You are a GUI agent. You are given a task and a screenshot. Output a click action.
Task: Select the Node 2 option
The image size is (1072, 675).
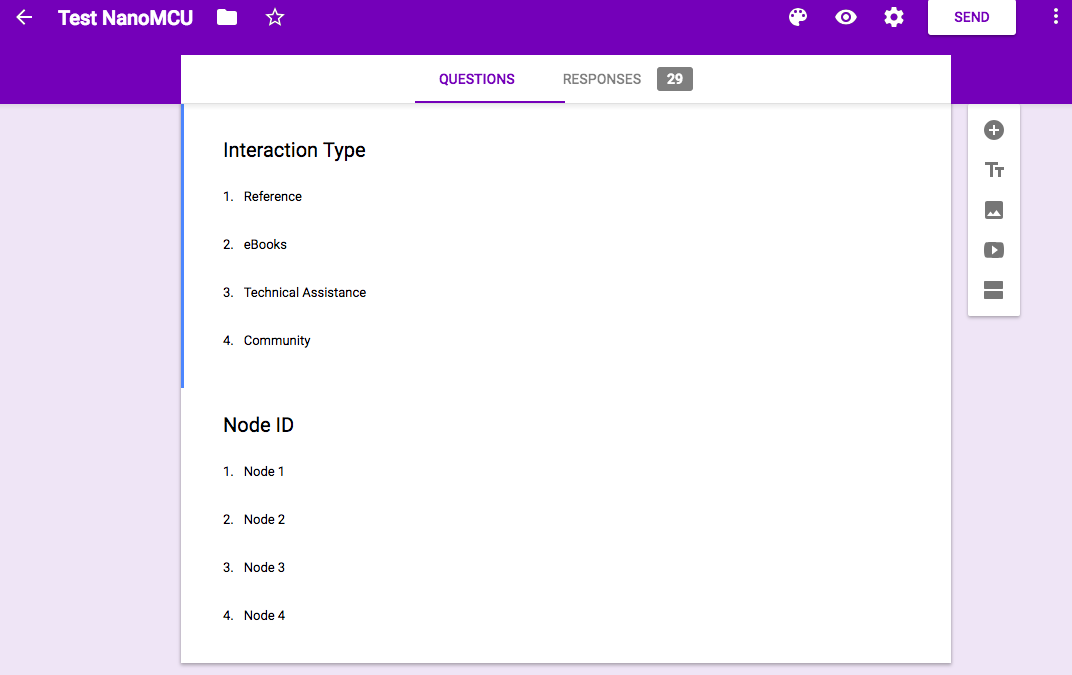[x=264, y=520]
